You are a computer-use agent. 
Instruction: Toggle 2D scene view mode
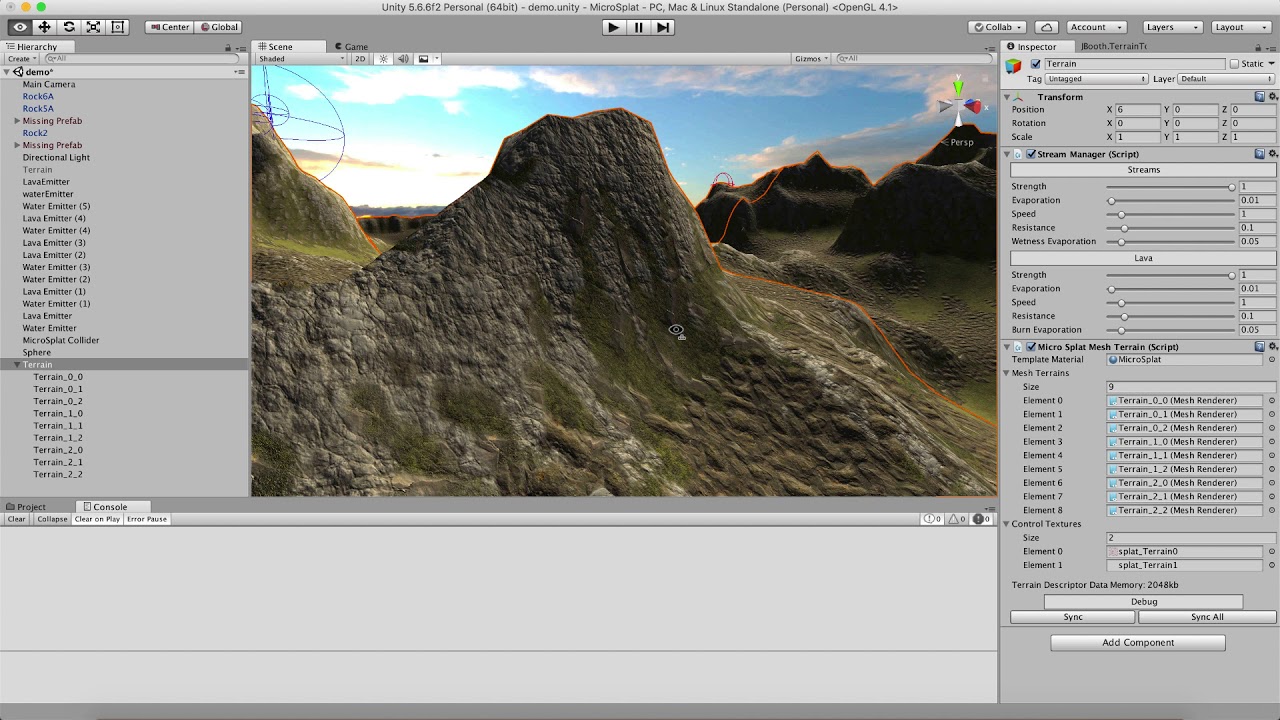pos(360,59)
